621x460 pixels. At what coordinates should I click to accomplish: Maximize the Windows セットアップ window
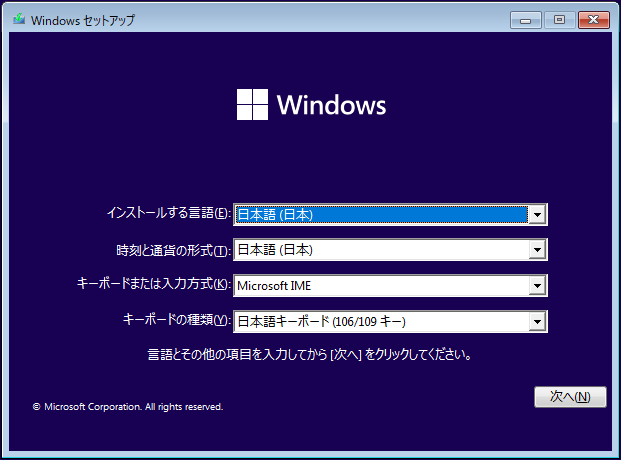559,20
